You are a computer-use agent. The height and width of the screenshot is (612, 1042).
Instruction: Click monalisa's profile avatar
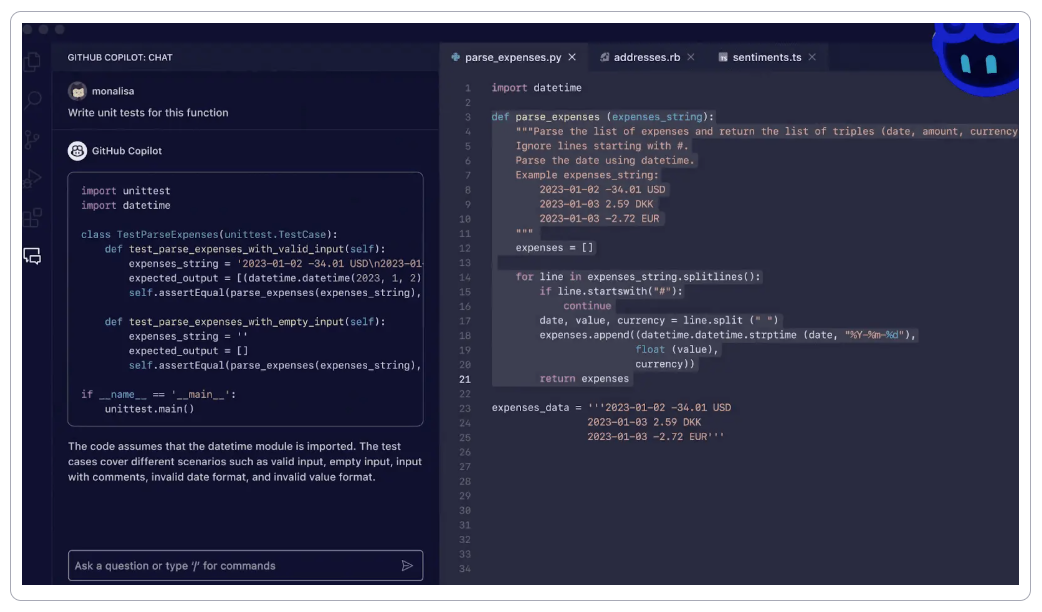(78, 90)
